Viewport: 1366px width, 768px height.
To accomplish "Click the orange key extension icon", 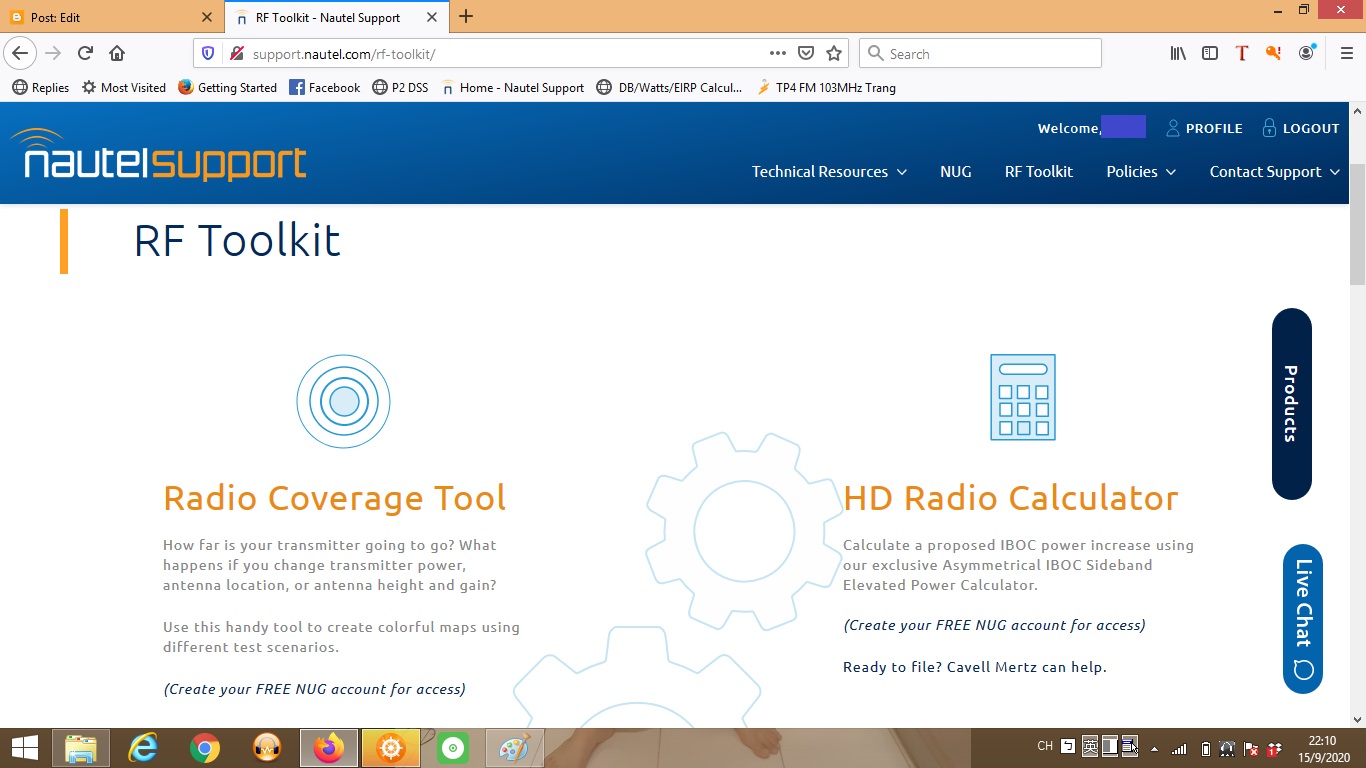I will pyautogui.click(x=1273, y=53).
